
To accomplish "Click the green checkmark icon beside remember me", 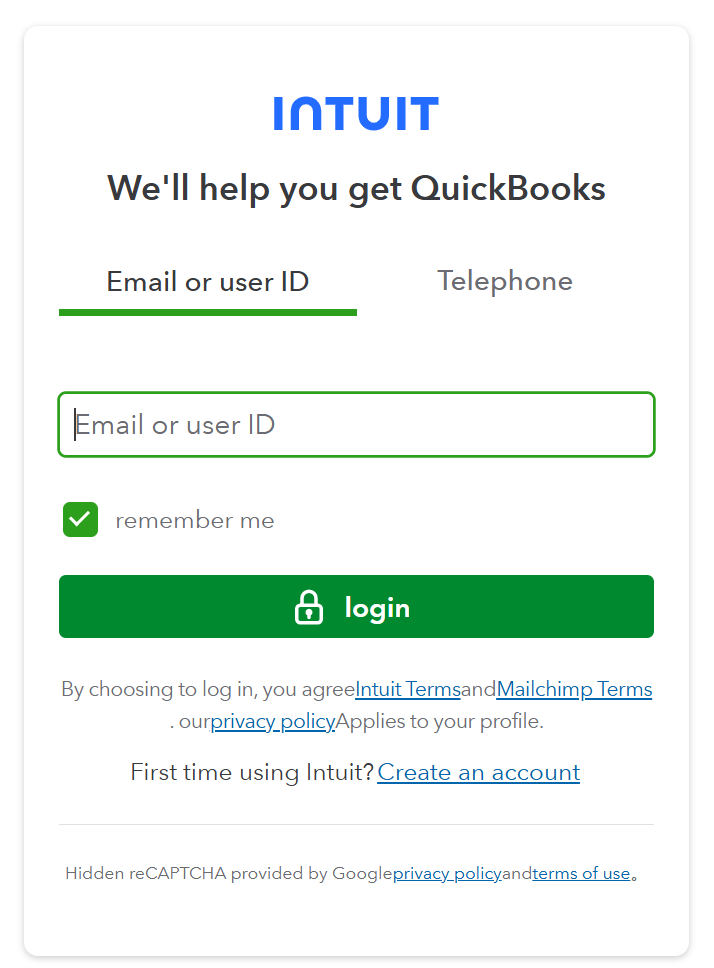I will [80, 520].
